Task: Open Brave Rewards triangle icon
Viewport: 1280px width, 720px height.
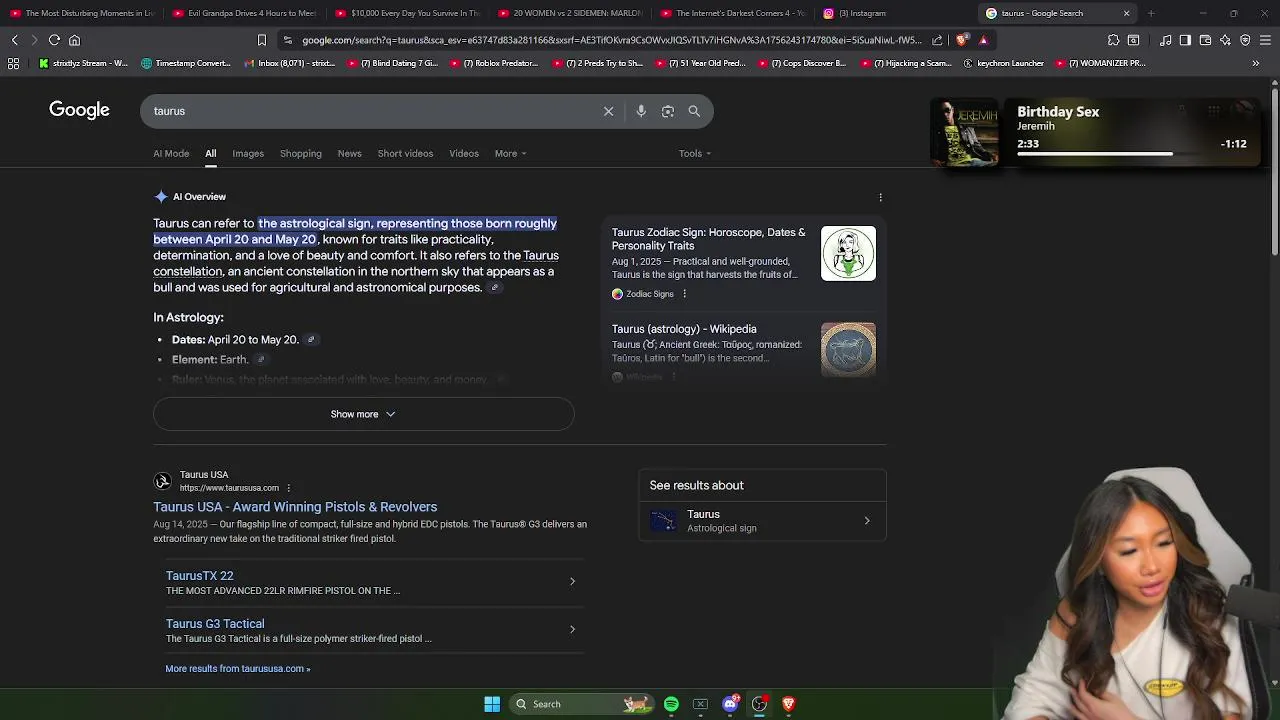Action: (x=983, y=40)
